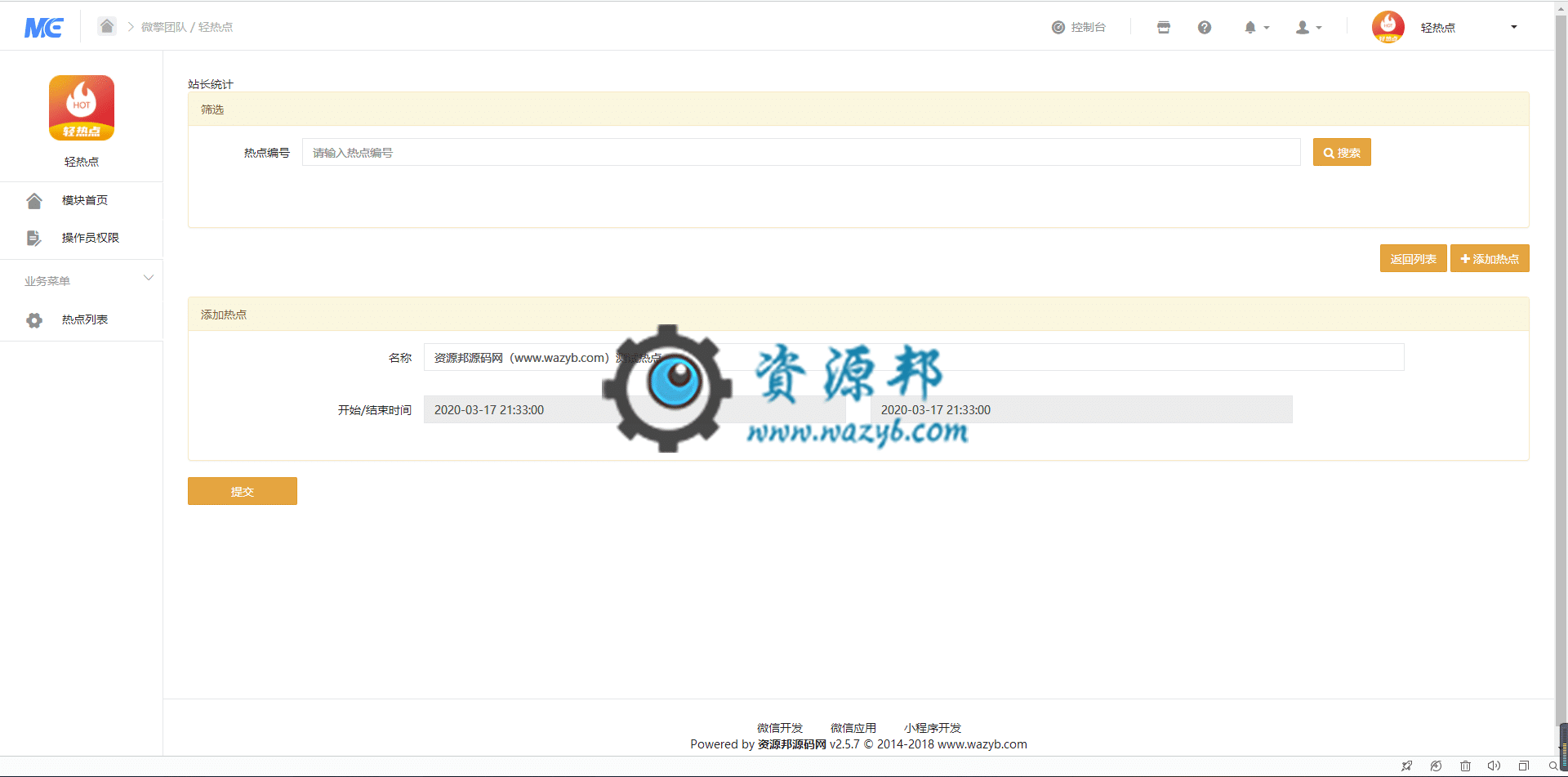Open the start time date field

(635, 409)
